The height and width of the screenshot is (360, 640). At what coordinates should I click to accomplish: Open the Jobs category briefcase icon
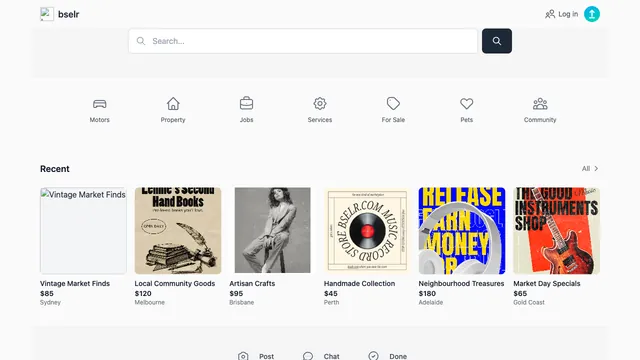pyautogui.click(x=247, y=104)
